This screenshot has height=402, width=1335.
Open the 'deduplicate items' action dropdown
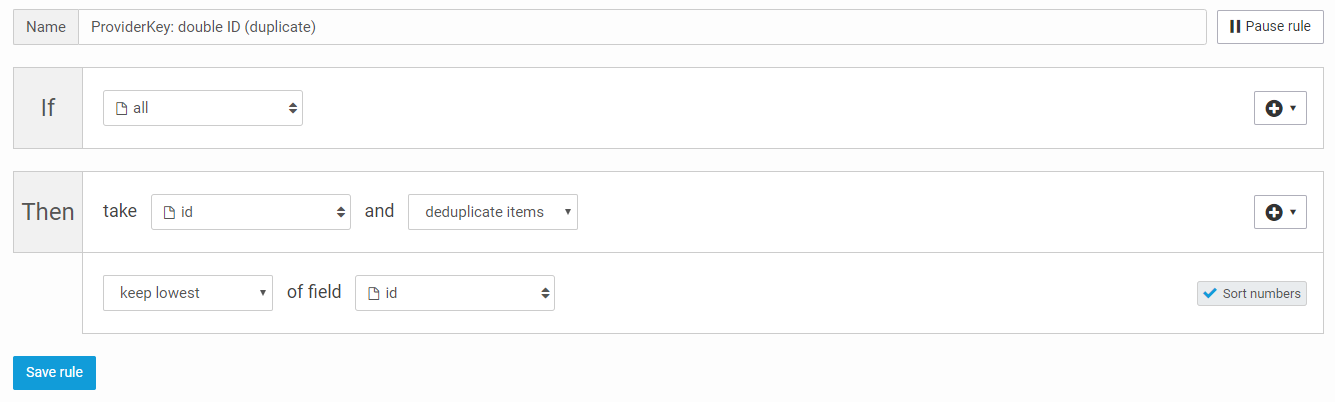click(492, 212)
